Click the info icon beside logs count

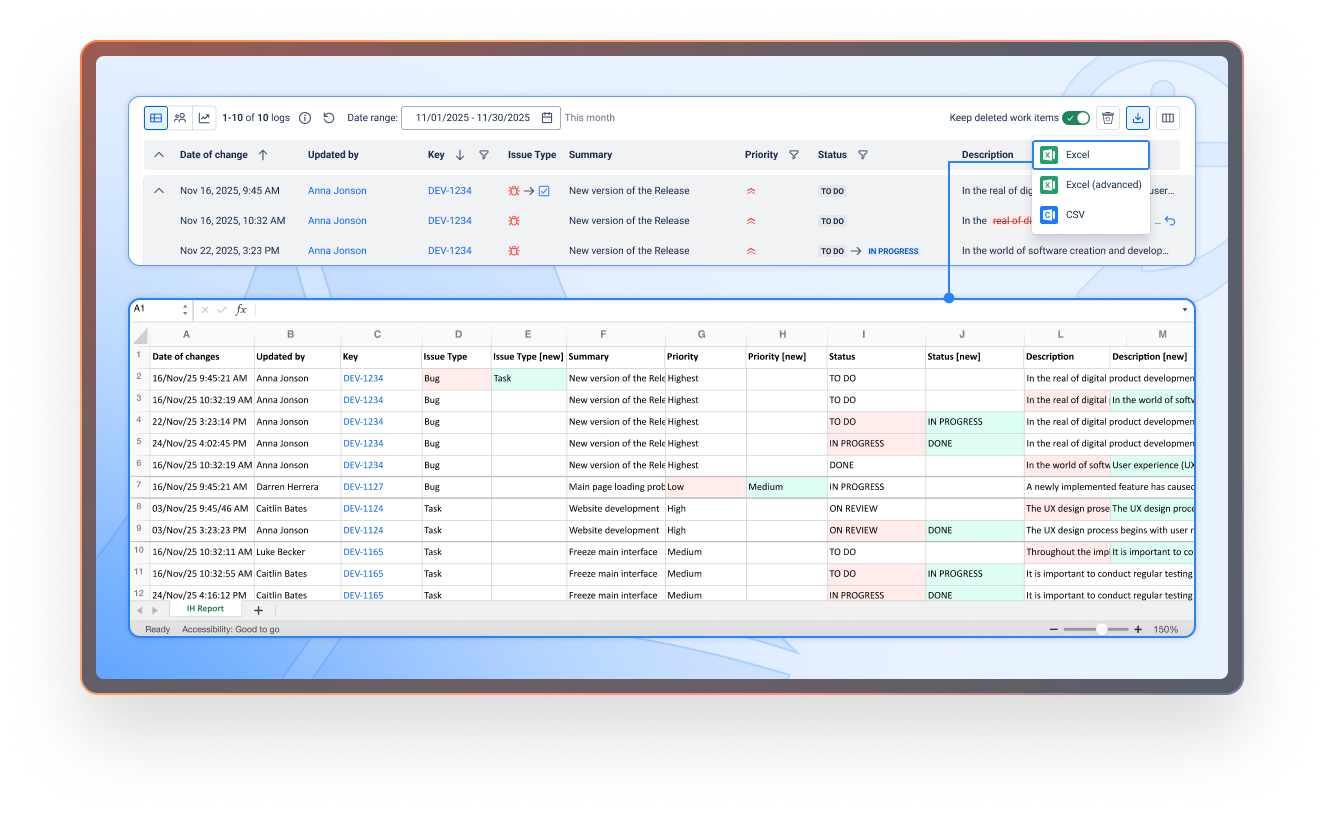click(306, 118)
